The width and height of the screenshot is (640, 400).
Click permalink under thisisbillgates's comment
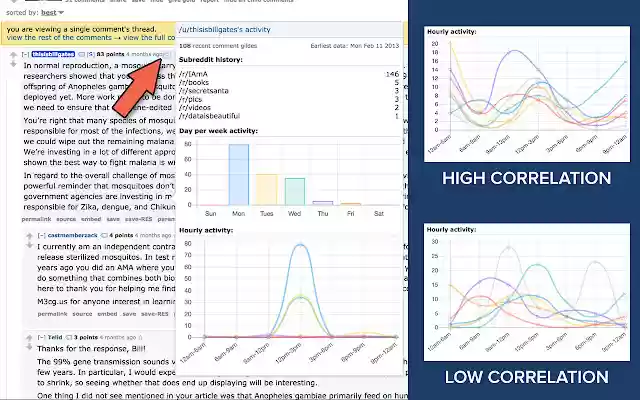[x=36, y=219]
